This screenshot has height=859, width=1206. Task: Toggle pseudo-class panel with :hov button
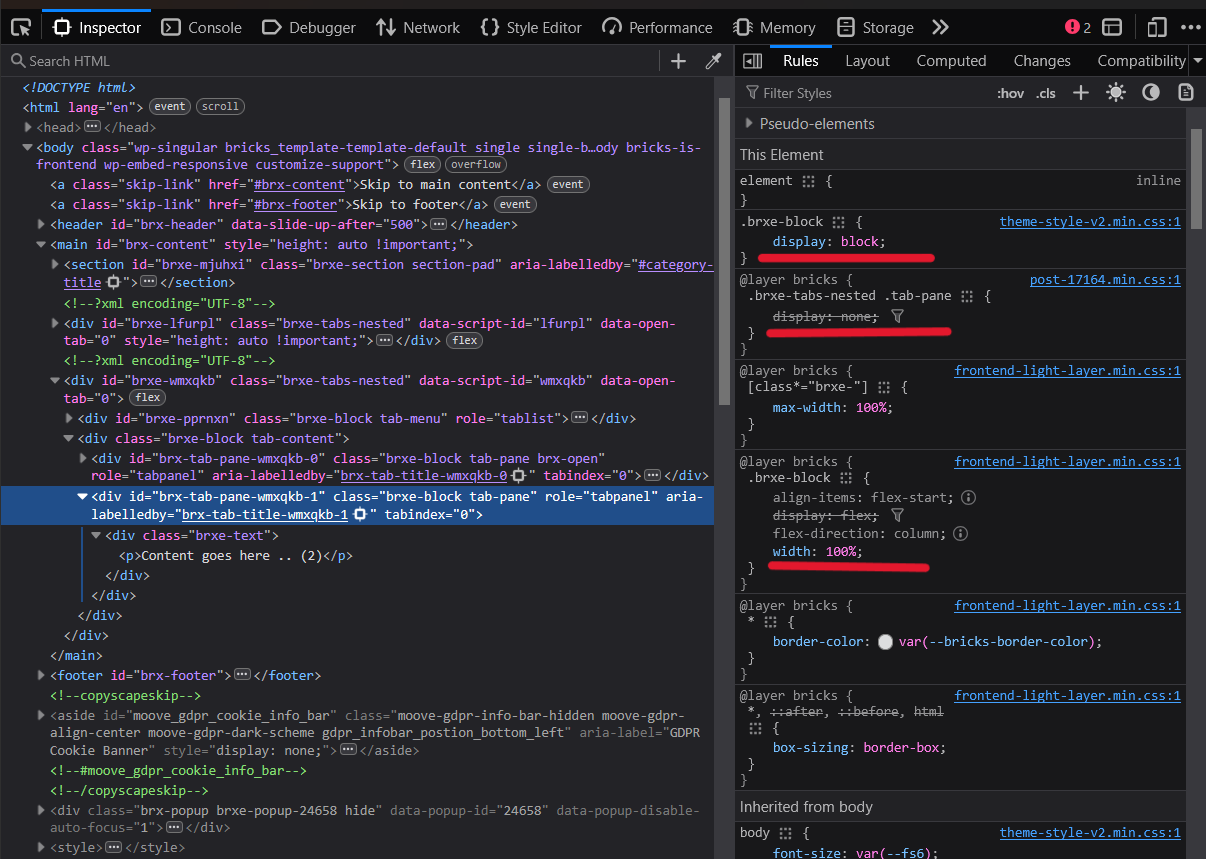pos(1010,92)
